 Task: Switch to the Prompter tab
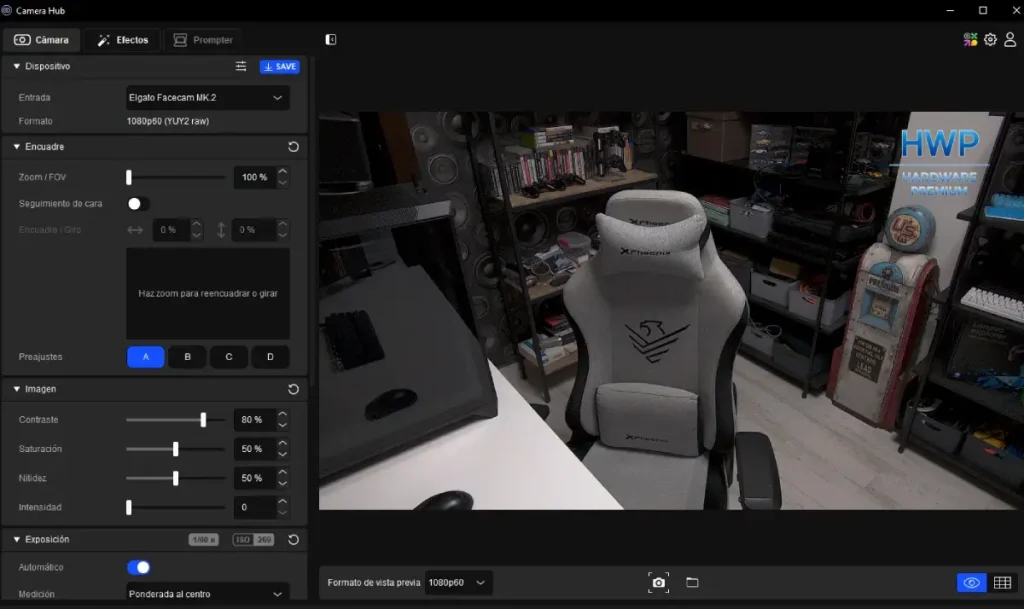pyautogui.click(x=203, y=40)
